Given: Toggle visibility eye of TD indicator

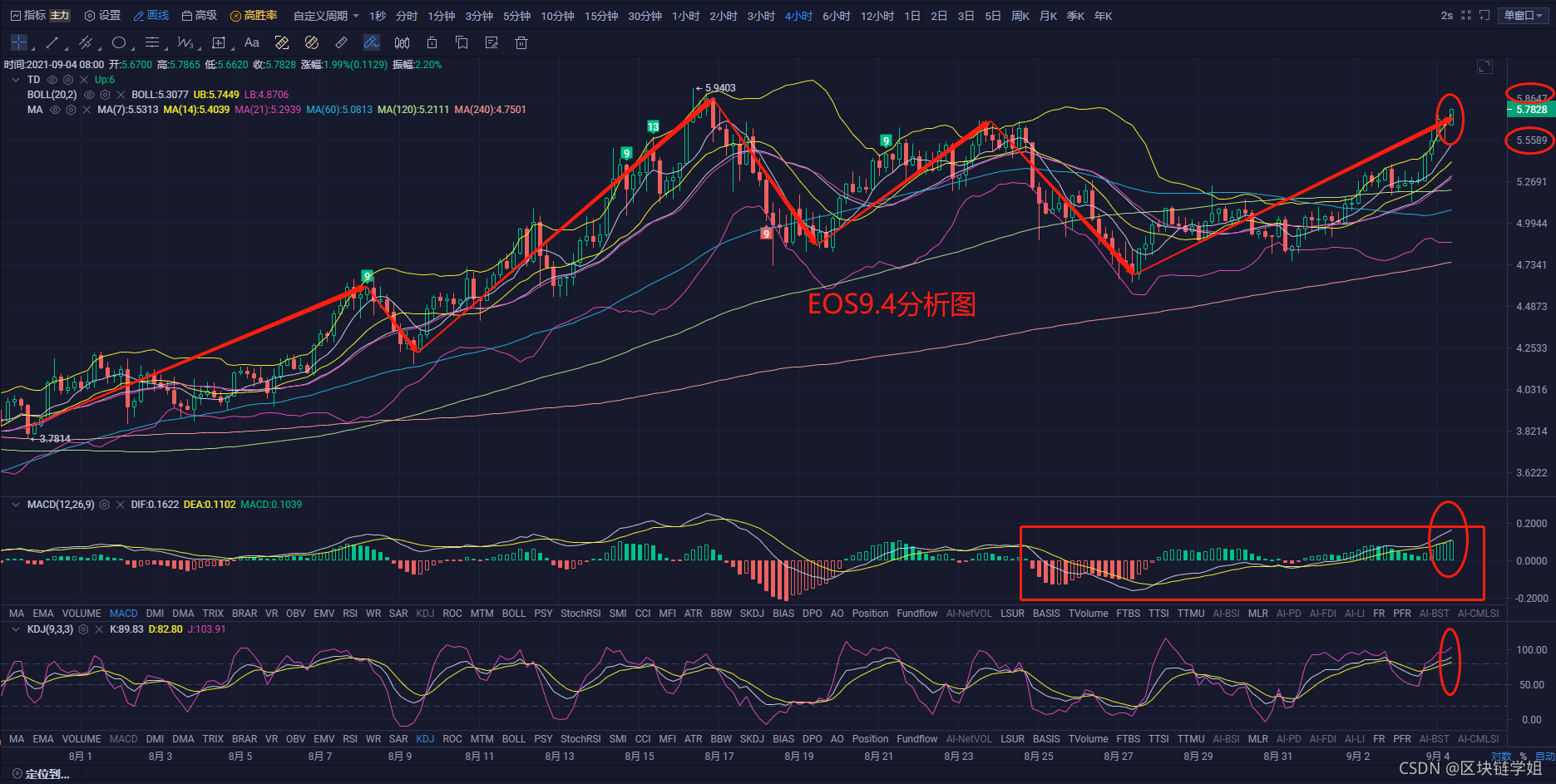Looking at the screenshot, I should pyautogui.click(x=52, y=80).
